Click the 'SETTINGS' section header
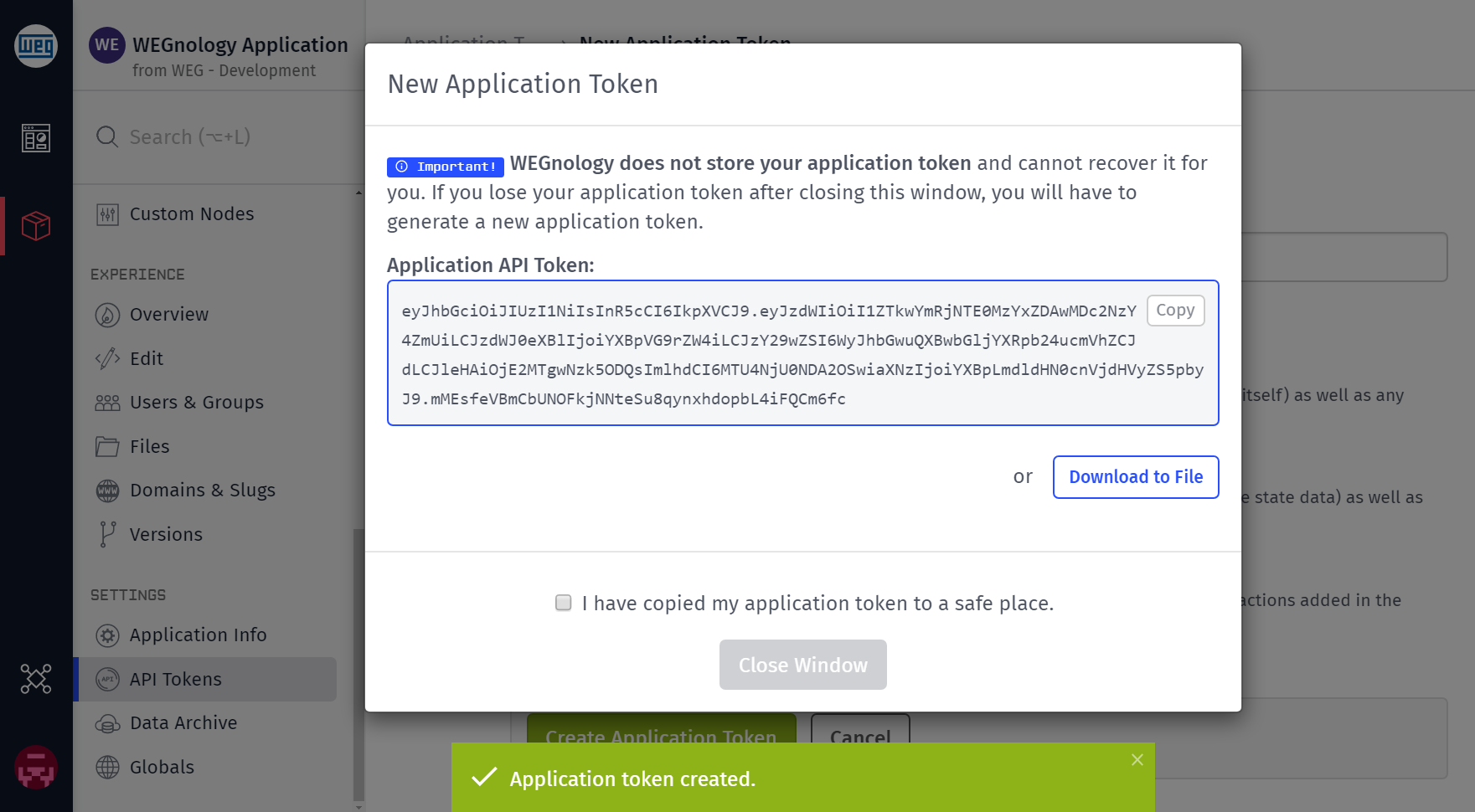 pos(128,595)
